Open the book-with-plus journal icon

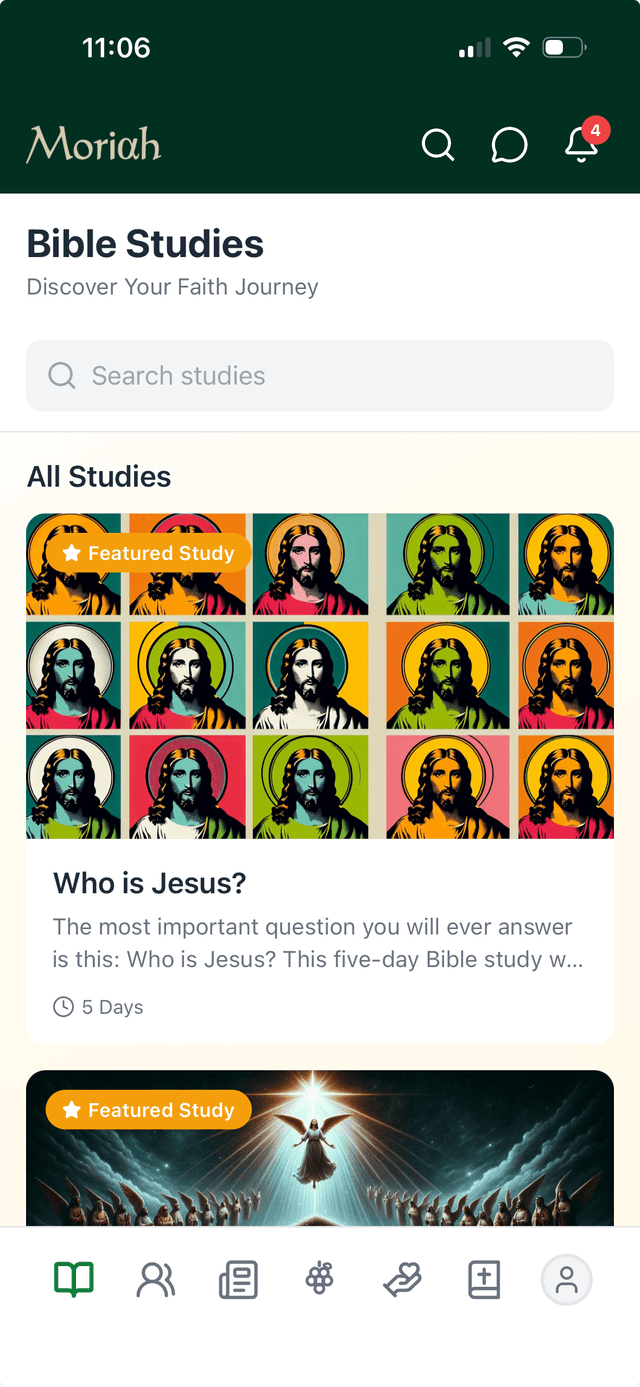[x=484, y=1279]
